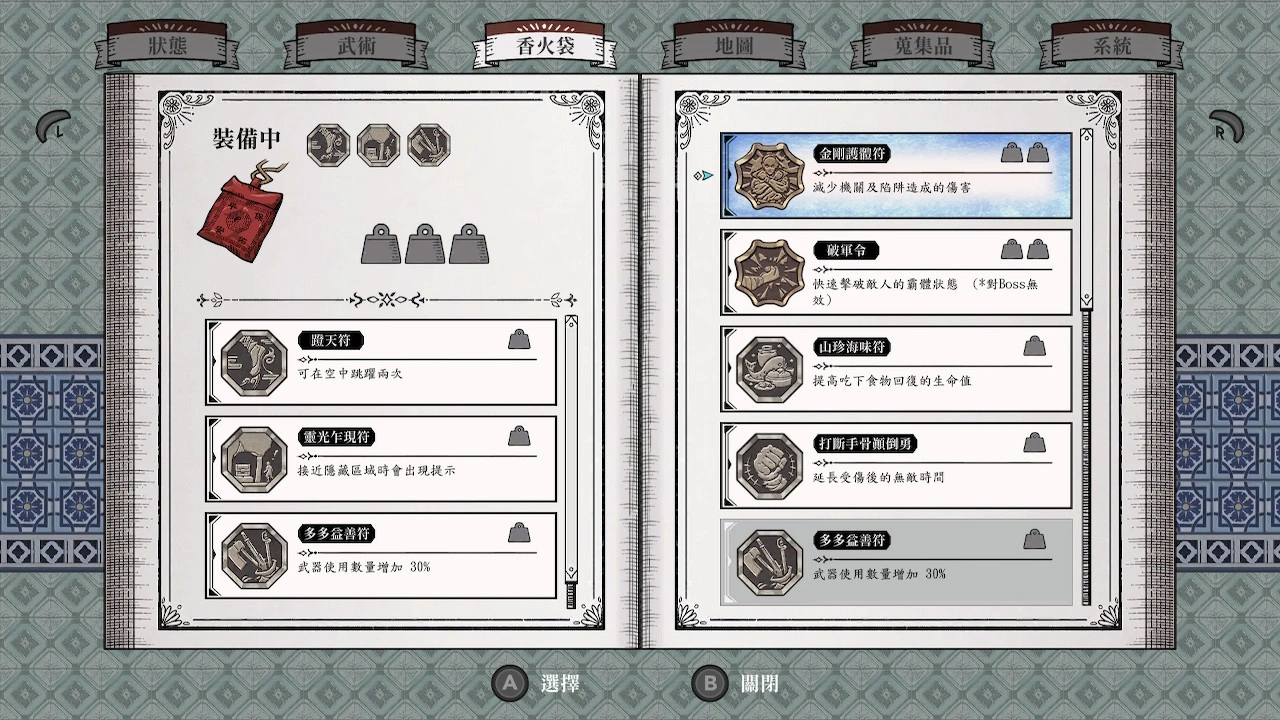Click the 破軍令 talisman icon
Screen dimensions: 1280x720
[x=770, y=273]
